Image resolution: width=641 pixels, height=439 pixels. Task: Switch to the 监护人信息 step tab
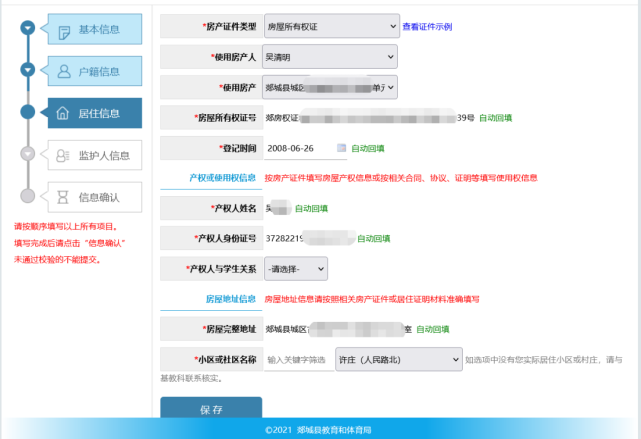pyautogui.click(x=95, y=155)
